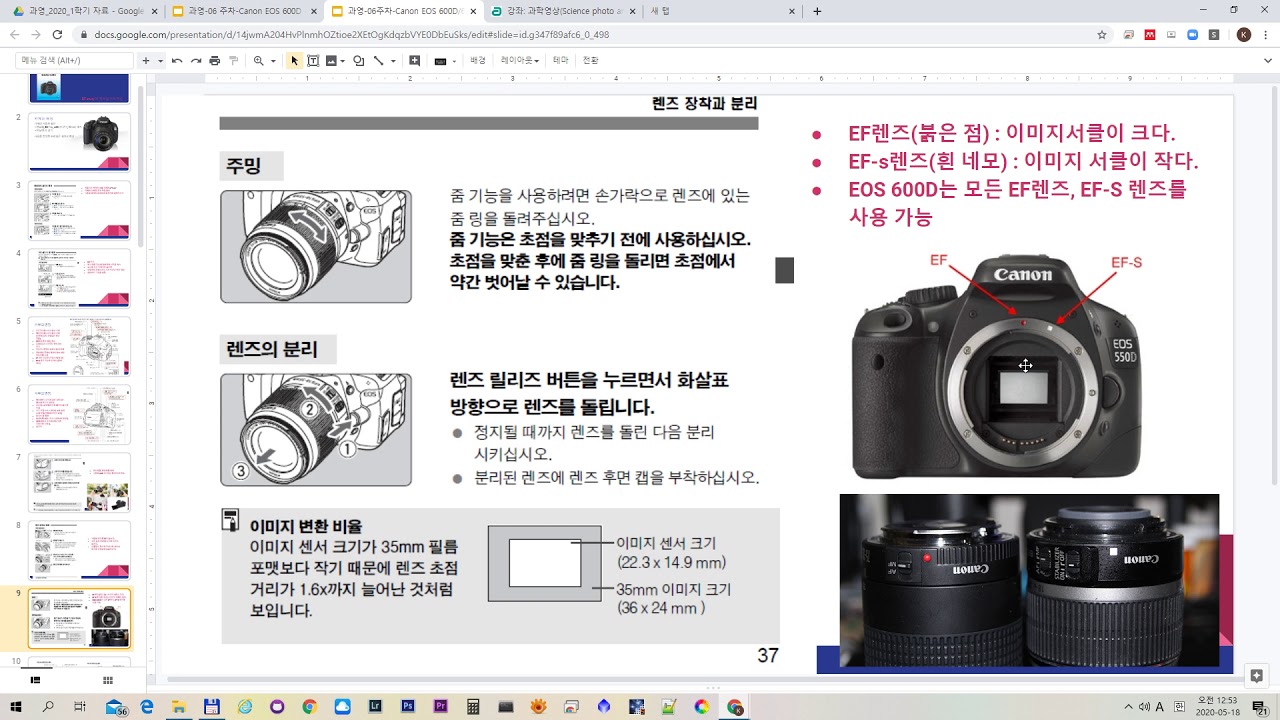
Task: Select slide 4 thumbnail
Action: click(79, 278)
